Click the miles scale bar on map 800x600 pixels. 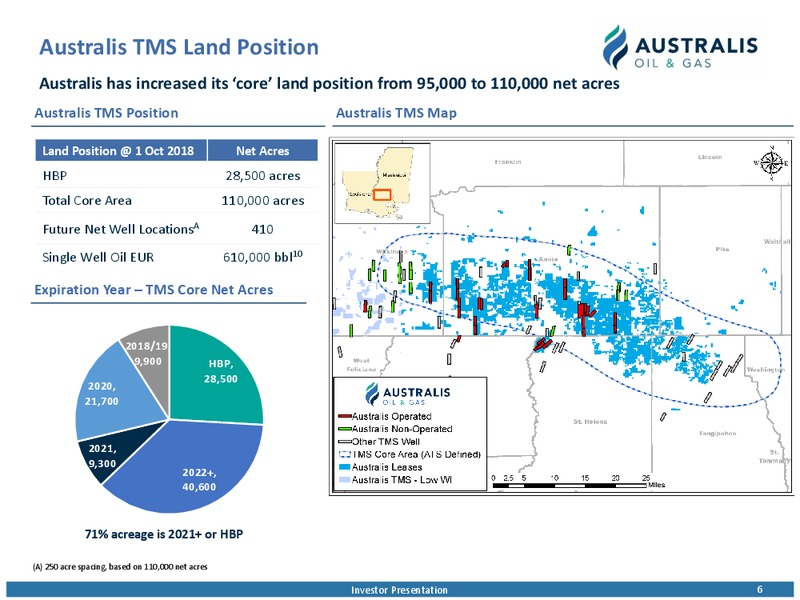(x=578, y=482)
